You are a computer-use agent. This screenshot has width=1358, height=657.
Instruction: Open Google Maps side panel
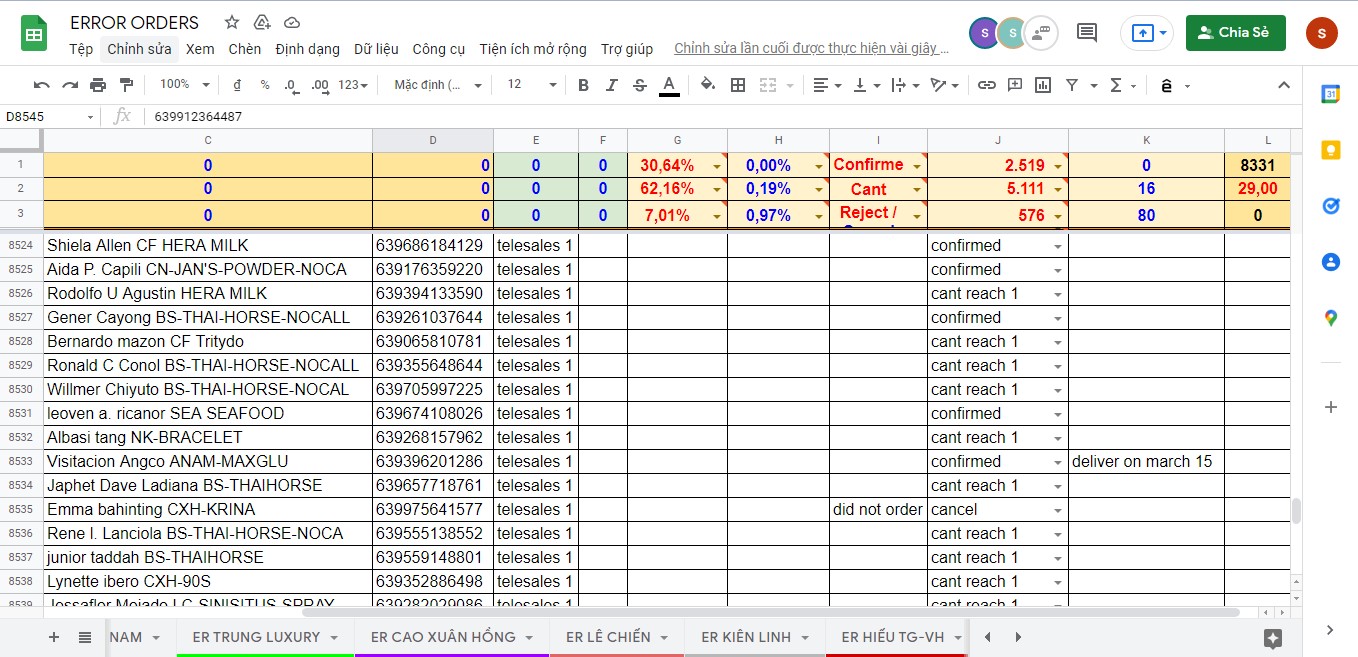coord(1330,318)
